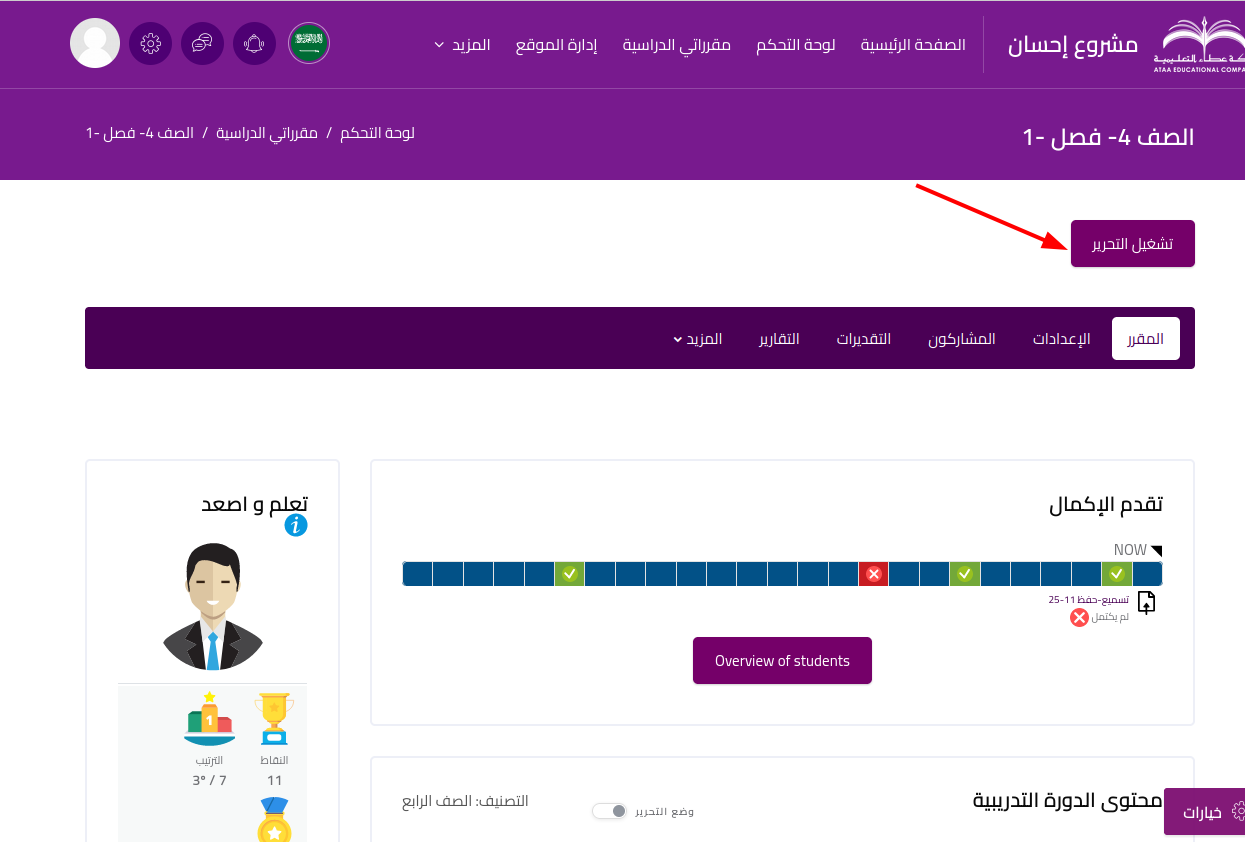
Task: Open the messages chat icon
Action: pos(203,44)
